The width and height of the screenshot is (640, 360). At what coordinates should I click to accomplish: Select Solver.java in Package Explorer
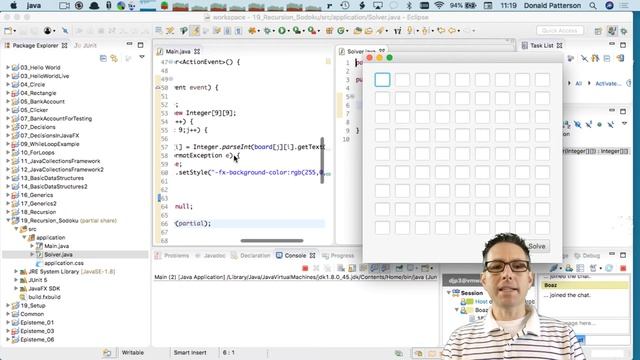pyautogui.click(x=58, y=254)
